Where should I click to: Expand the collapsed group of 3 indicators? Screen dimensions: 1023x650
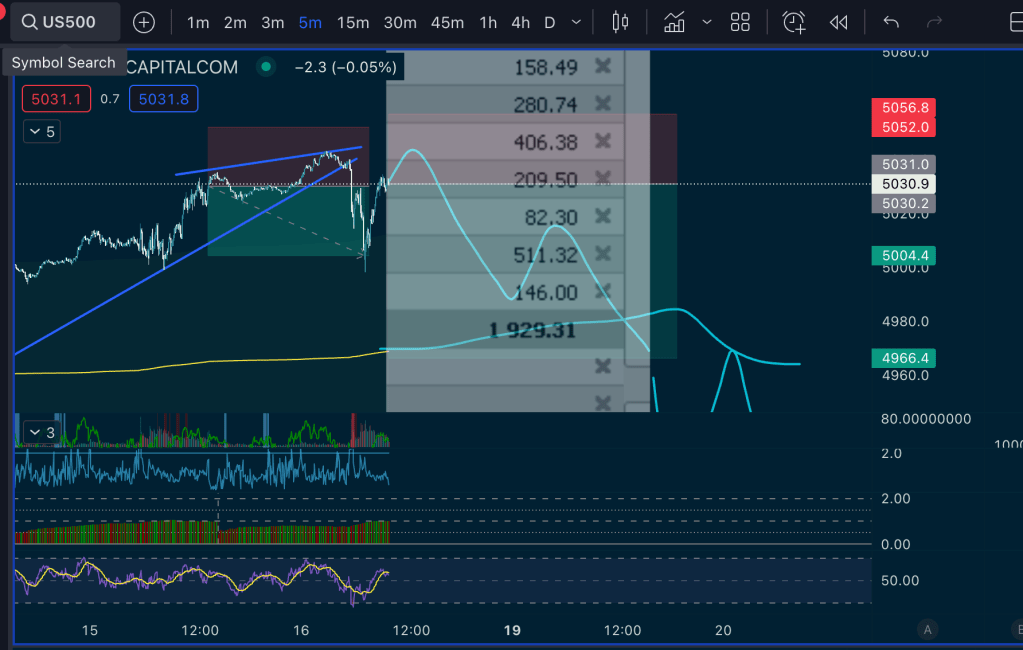[x=40, y=433]
